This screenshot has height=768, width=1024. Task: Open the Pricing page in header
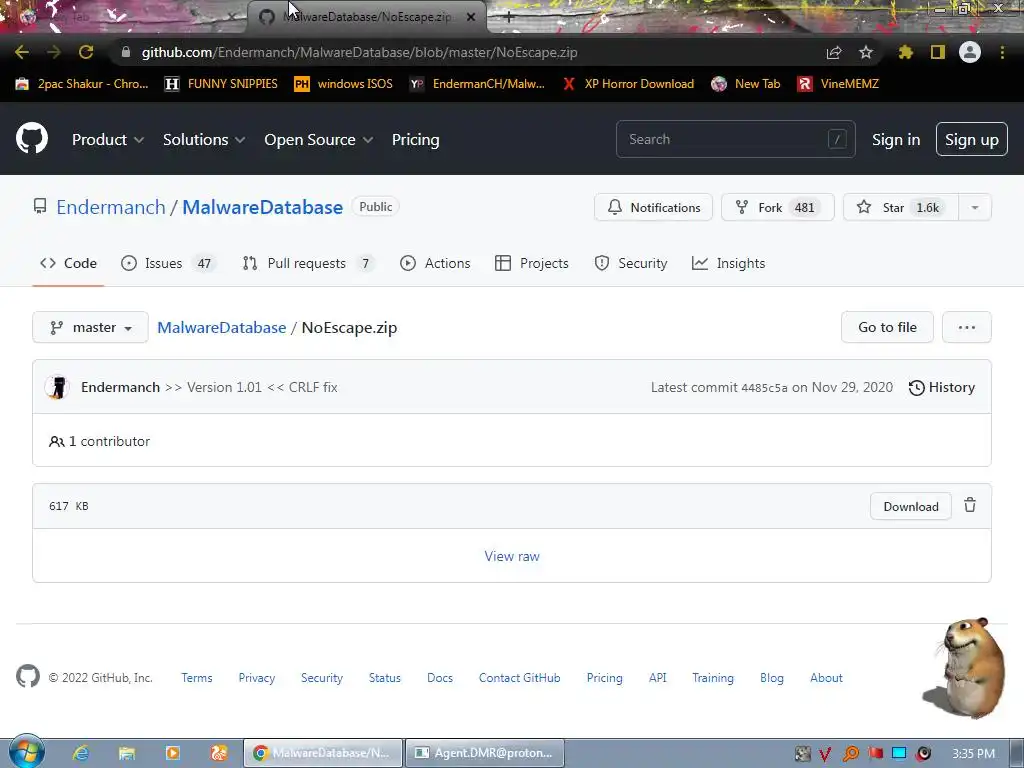click(x=415, y=140)
